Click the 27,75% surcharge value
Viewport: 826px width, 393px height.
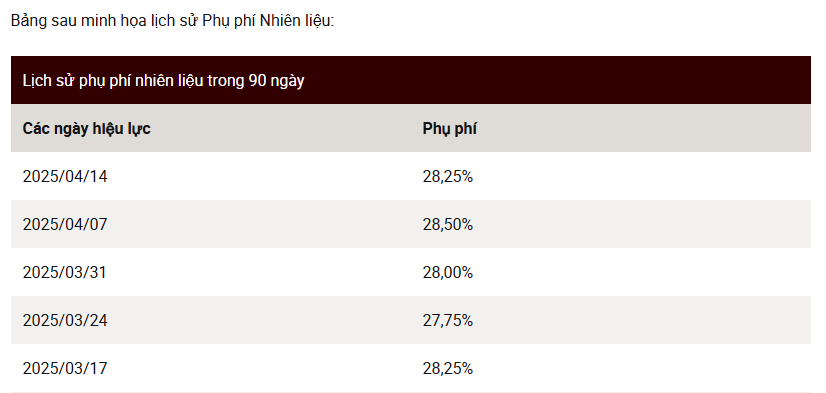coord(448,320)
